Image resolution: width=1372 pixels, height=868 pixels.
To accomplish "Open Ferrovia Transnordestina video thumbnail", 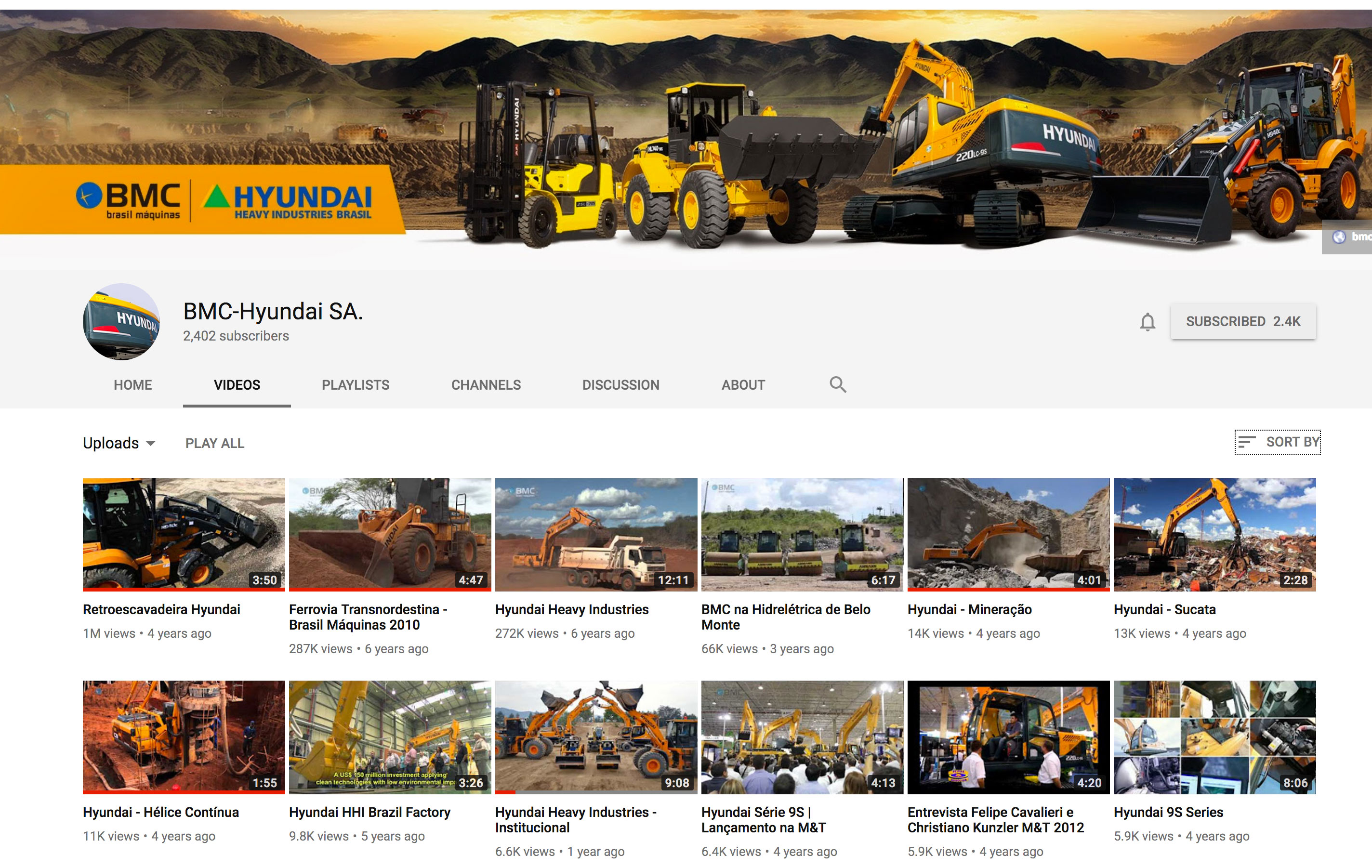I will 390,534.
